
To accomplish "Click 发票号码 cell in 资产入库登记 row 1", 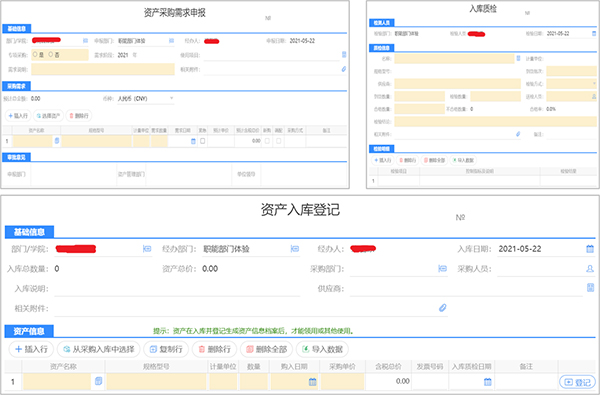I will tap(430, 382).
